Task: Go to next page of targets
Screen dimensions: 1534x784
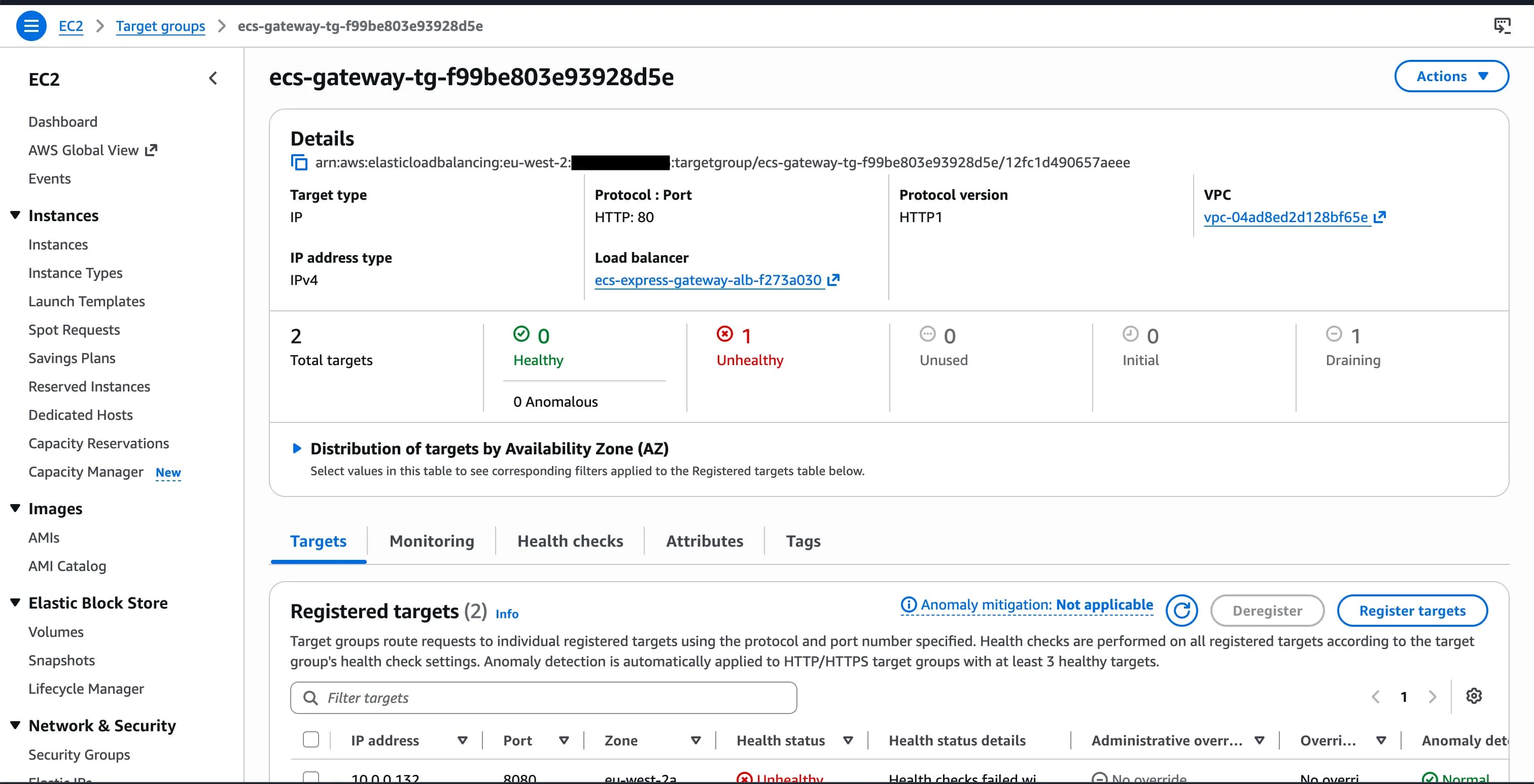Action: [1432, 696]
